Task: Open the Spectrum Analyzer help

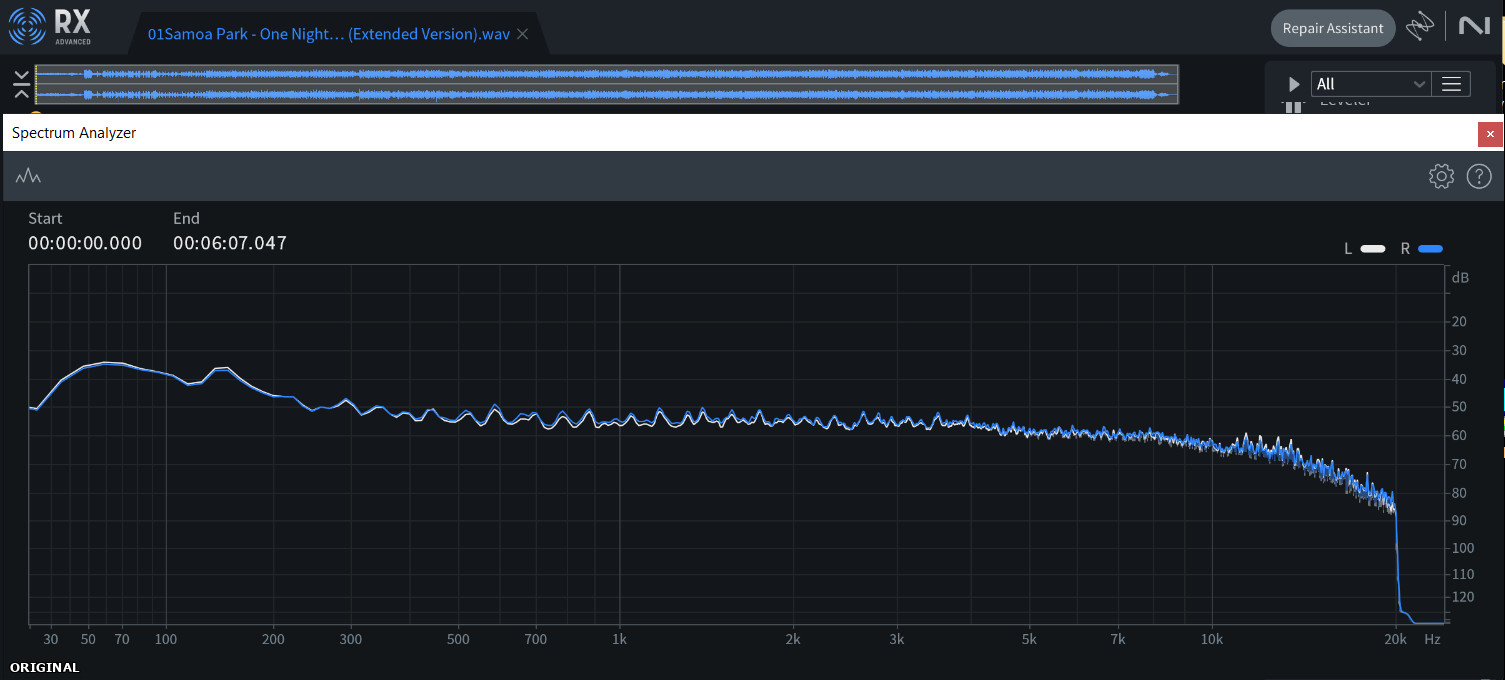Action: [x=1479, y=177]
